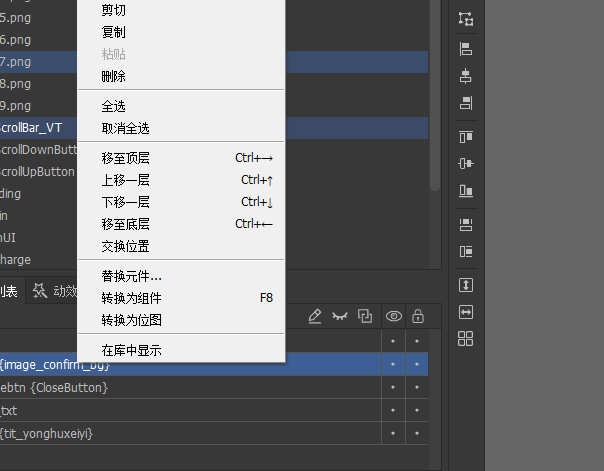Screen dimensions: 604x471
Task: Align selected objects to left edge
Action: pos(466,49)
